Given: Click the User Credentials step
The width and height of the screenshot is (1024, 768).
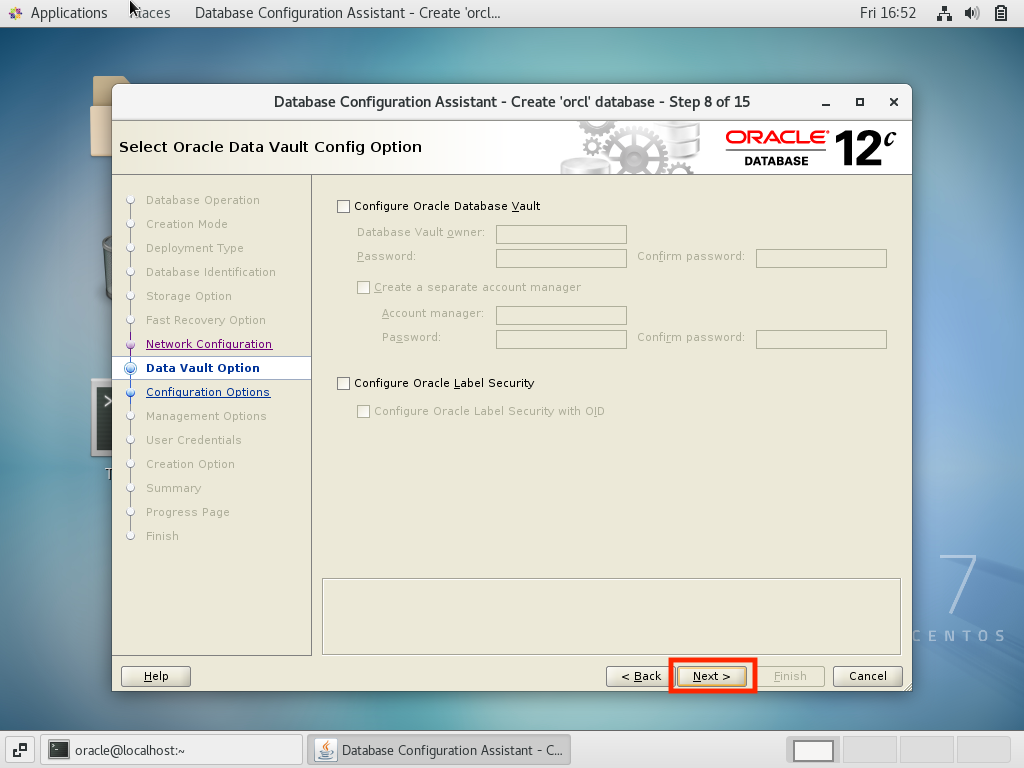Looking at the screenshot, I should [x=193, y=440].
